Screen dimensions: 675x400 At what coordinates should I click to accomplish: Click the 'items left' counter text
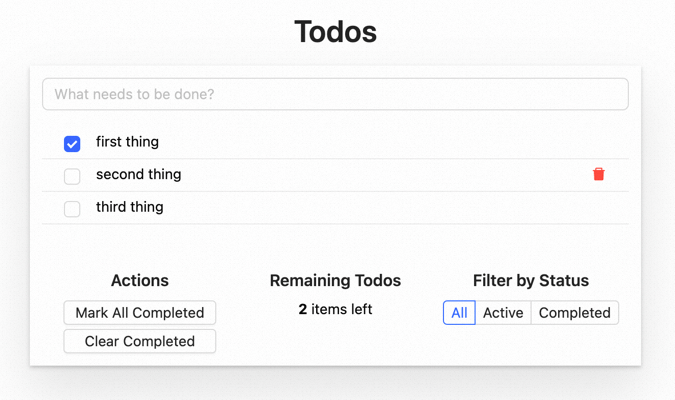pyautogui.click(x=342, y=310)
